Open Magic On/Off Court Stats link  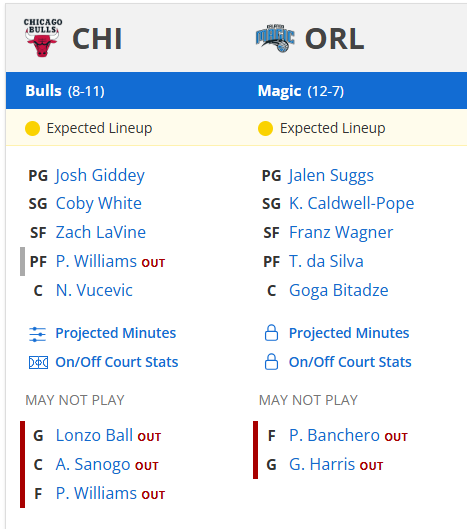click(x=350, y=362)
